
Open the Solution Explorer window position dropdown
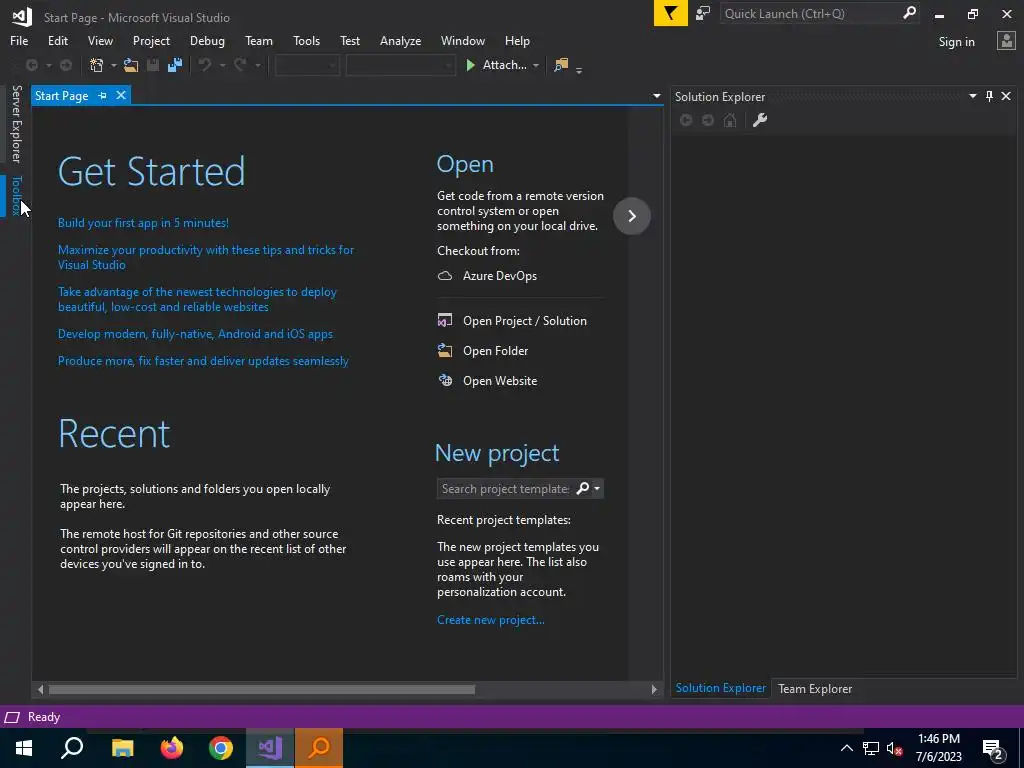click(972, 96)
